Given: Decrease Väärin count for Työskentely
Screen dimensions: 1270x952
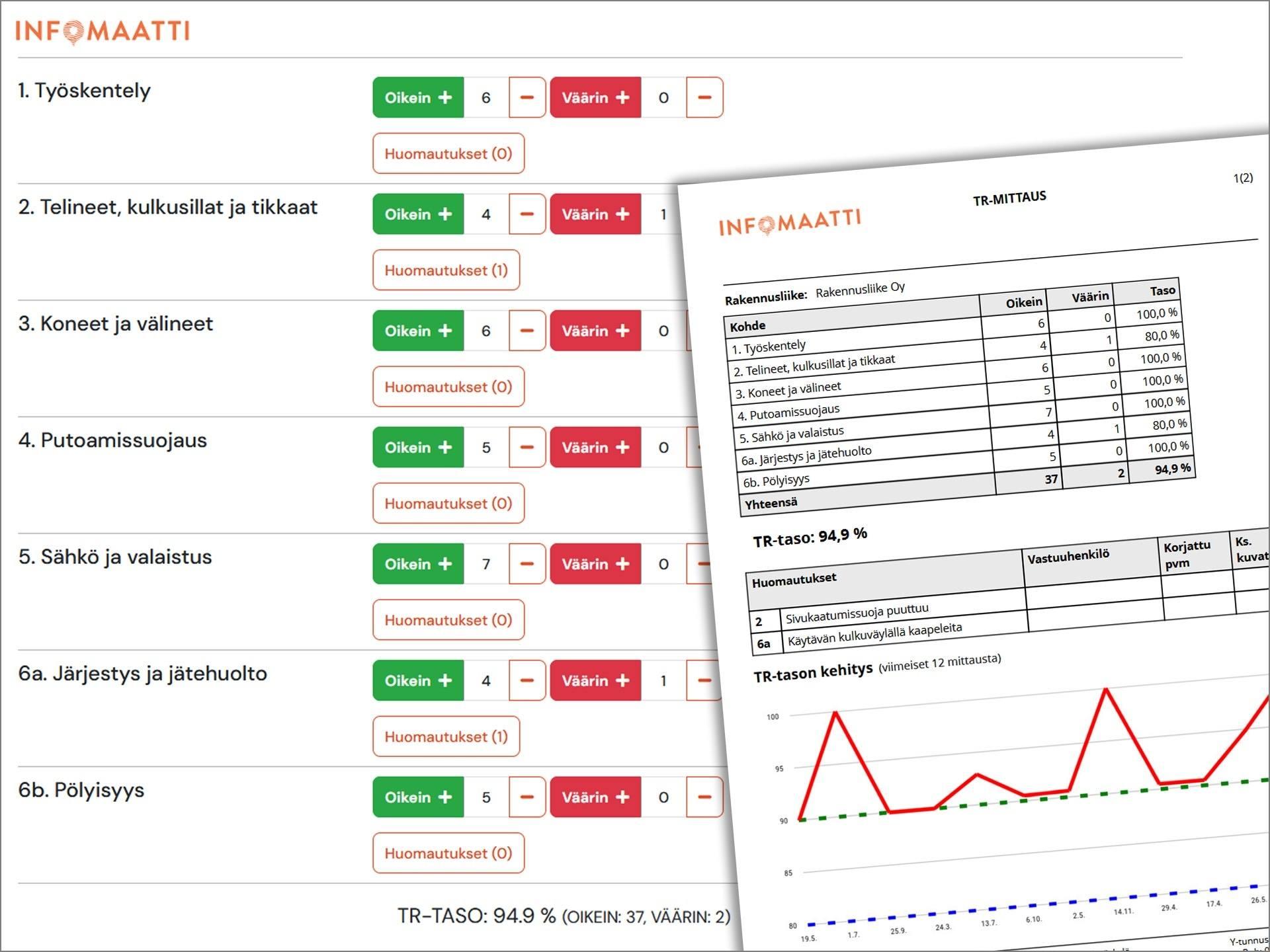Looking at the screenshot, I should click(704, 98).
